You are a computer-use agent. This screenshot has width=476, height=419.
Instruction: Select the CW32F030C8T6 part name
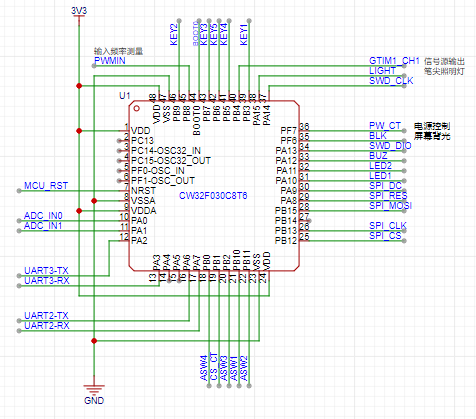pyautogui.click(x=213, y=196)
